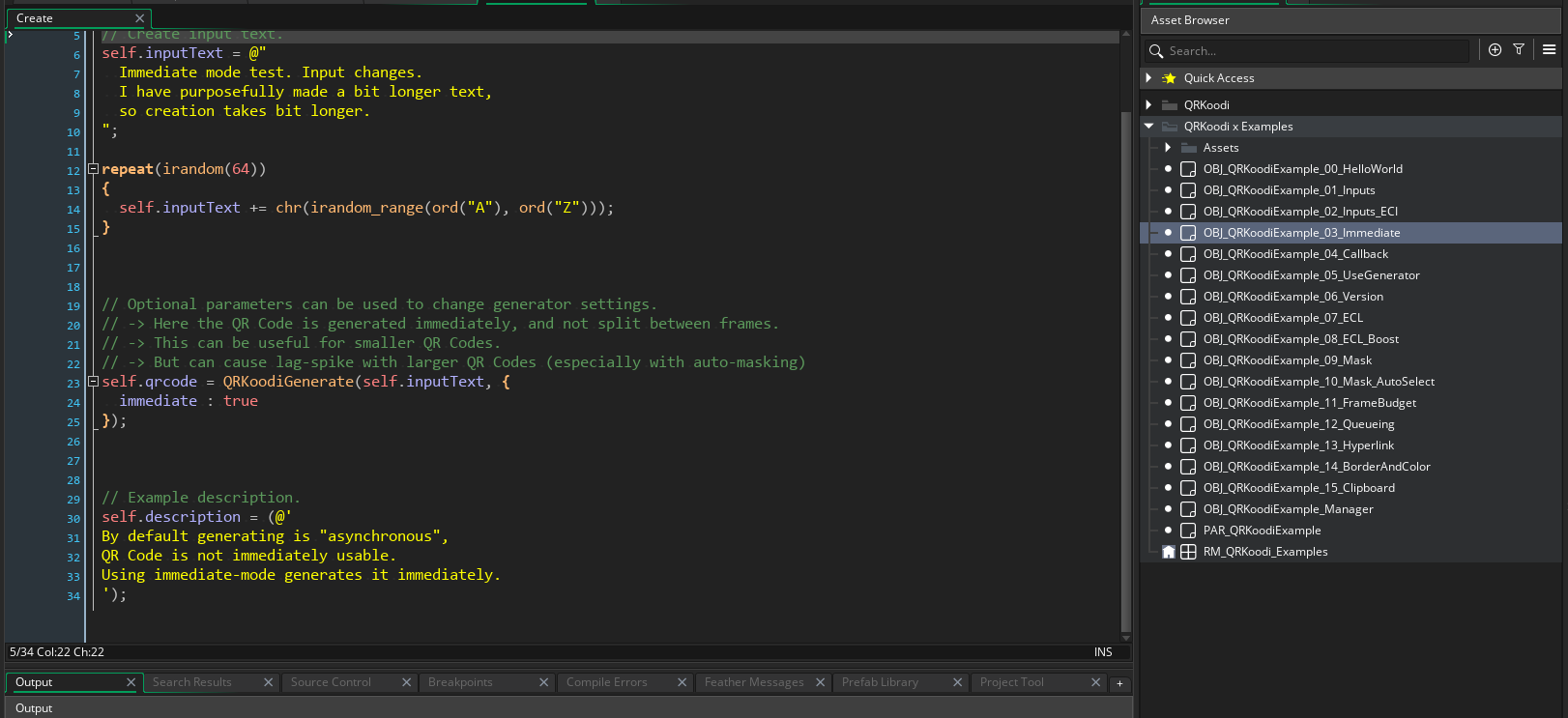Click object icon of OBJ_QRKoodiExample_Manager
The width and height of the screenshot is (1568, 718).
[x=1188, y=509]
